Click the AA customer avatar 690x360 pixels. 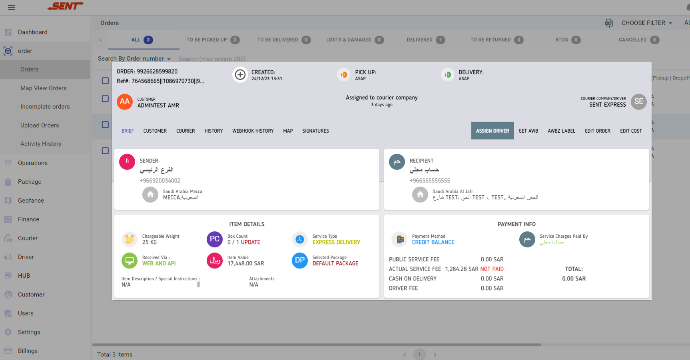tap(125, 102)
